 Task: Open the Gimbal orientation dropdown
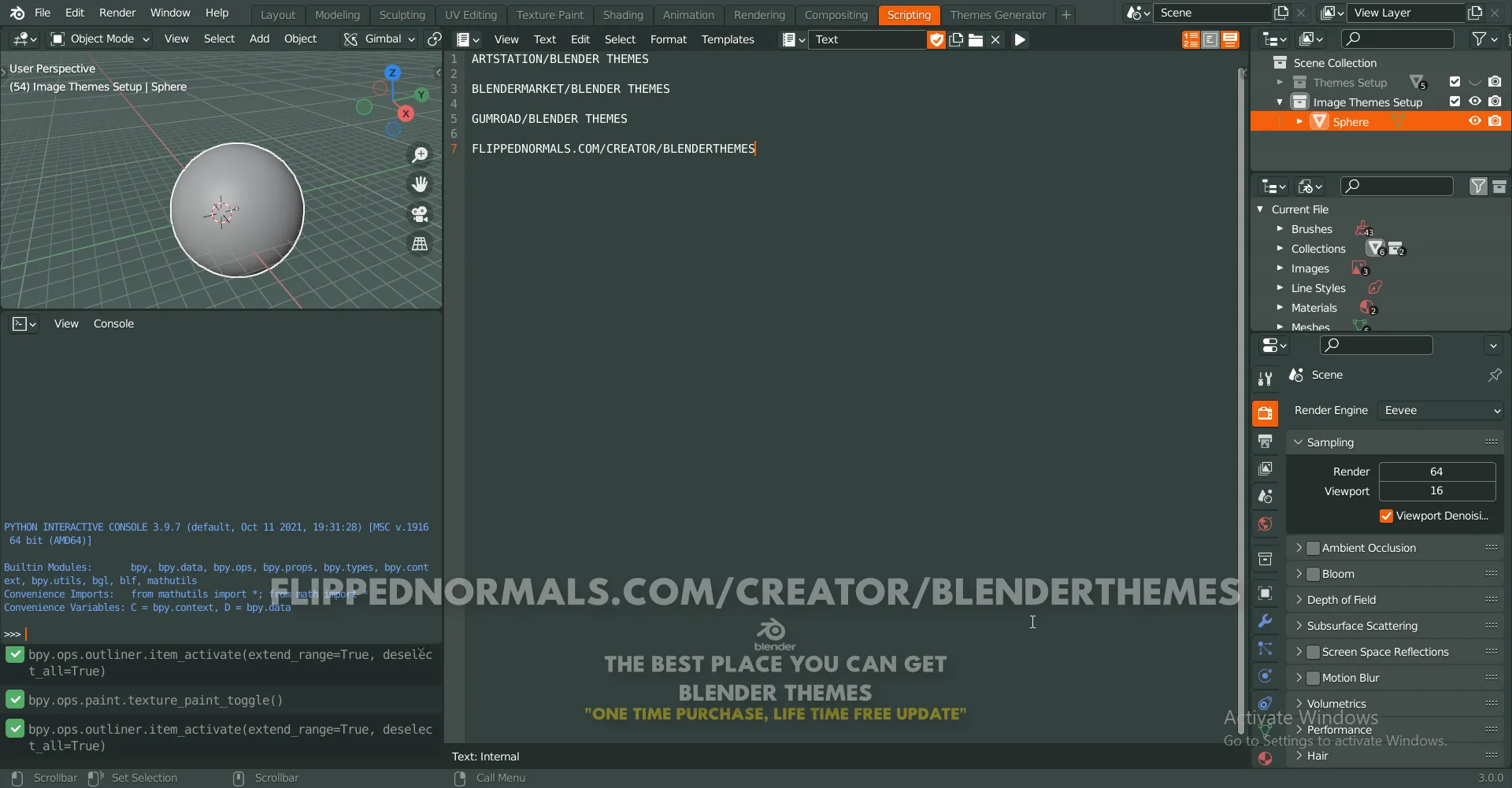coord(380,39)
